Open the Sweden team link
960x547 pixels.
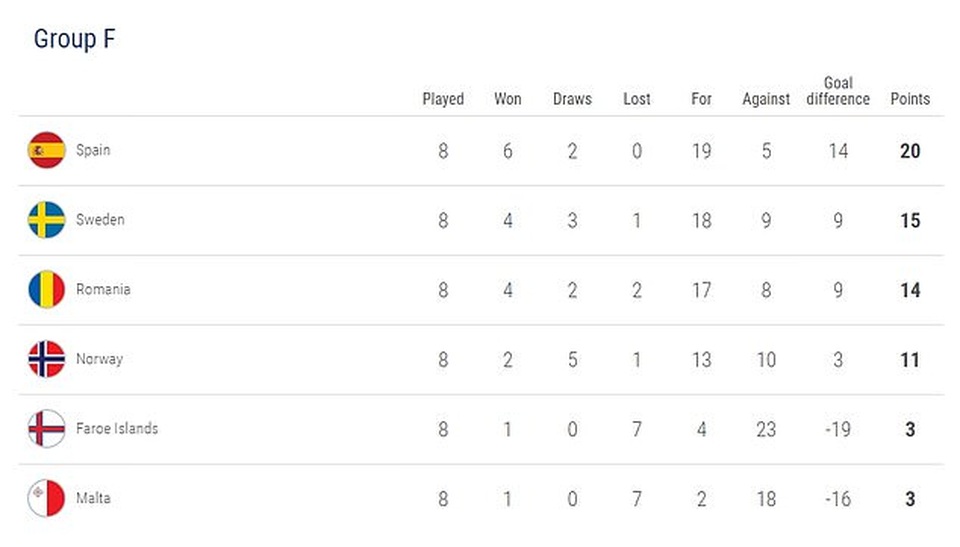tap(100, 220)
